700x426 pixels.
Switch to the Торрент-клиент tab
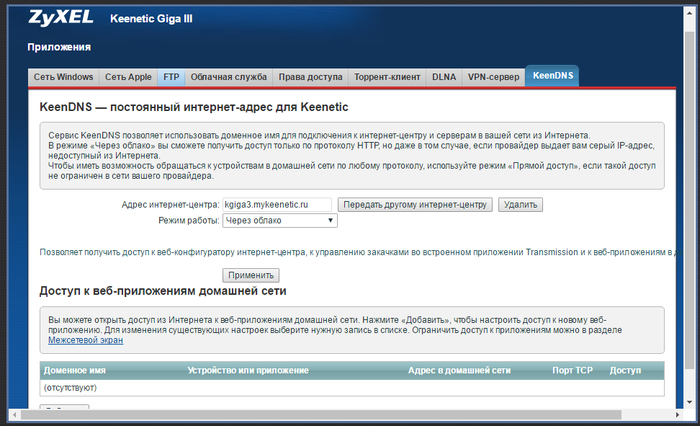click(386, 76)
